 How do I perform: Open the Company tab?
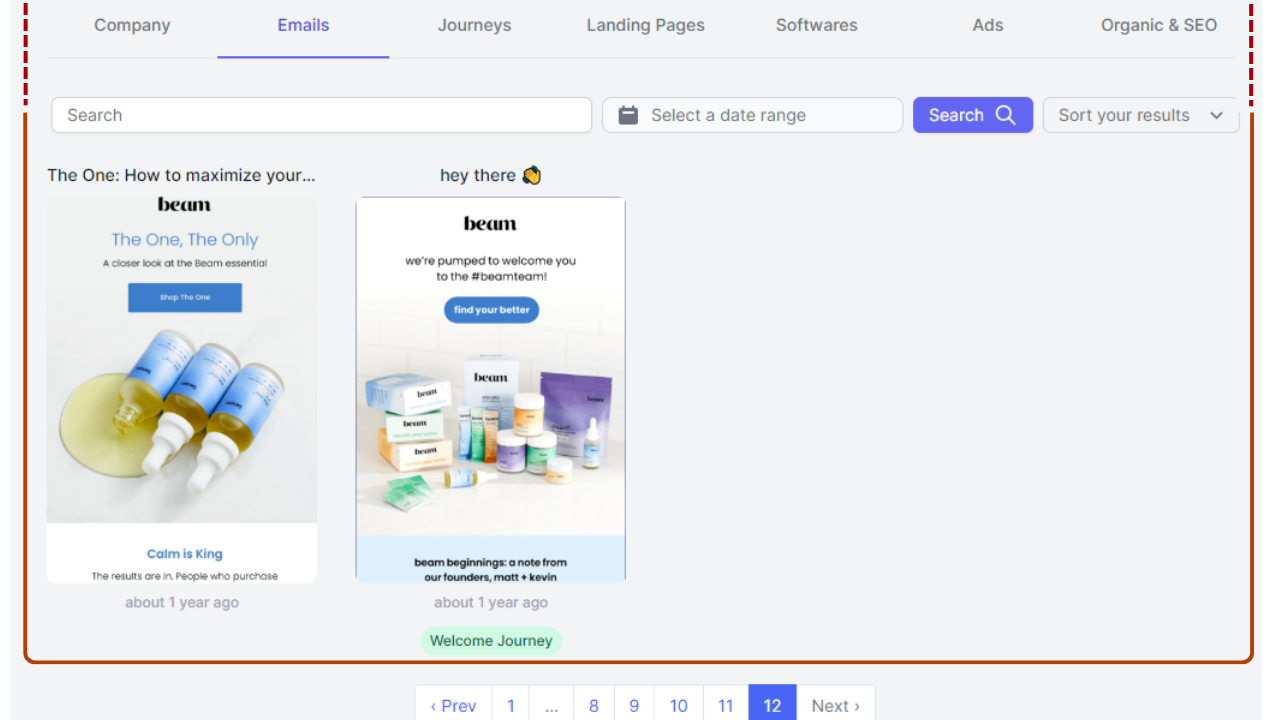(132, 26)
